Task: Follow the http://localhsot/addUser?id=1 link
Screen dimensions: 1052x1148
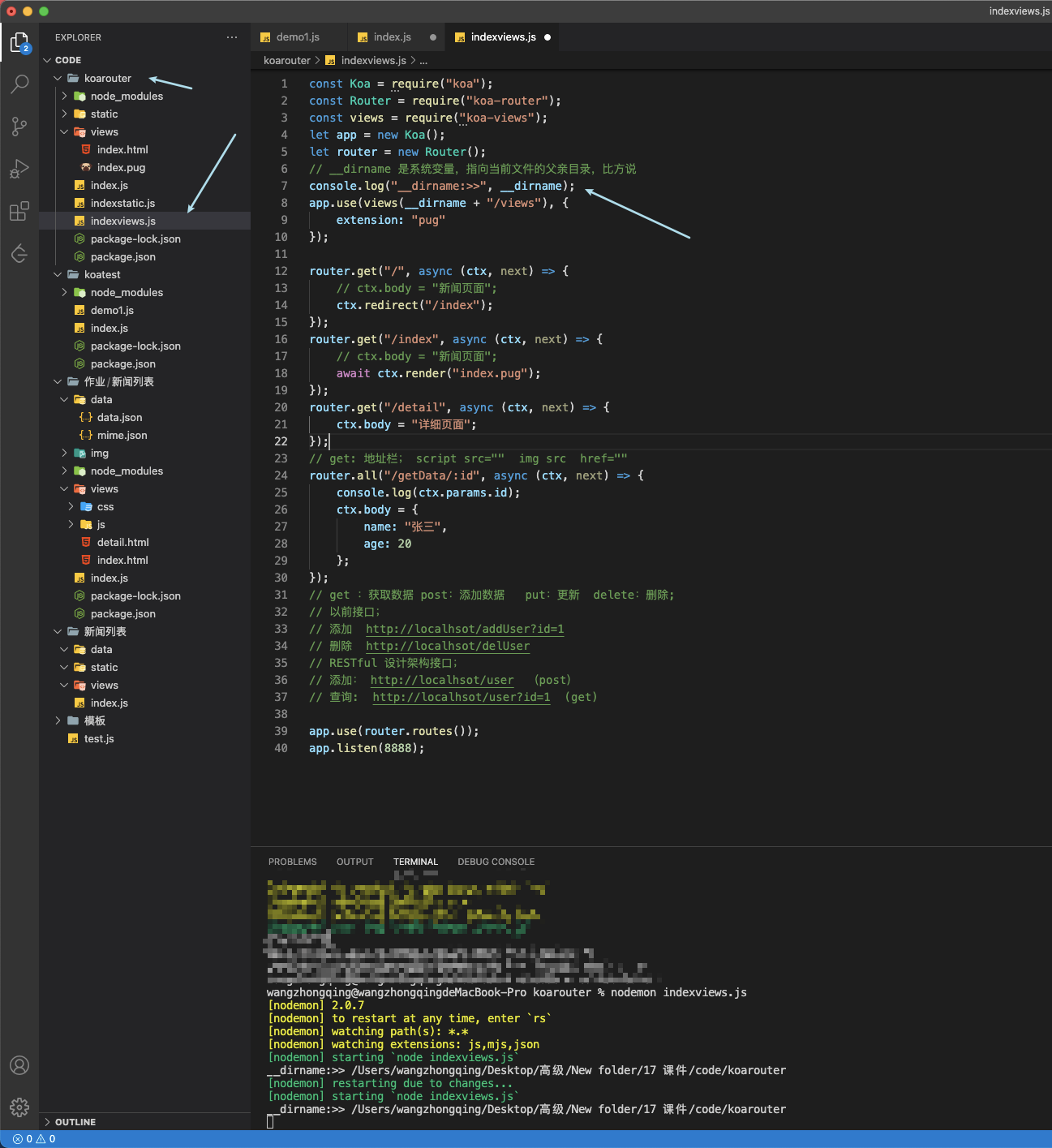Action: pyautogui.click(x=465, y=629)
